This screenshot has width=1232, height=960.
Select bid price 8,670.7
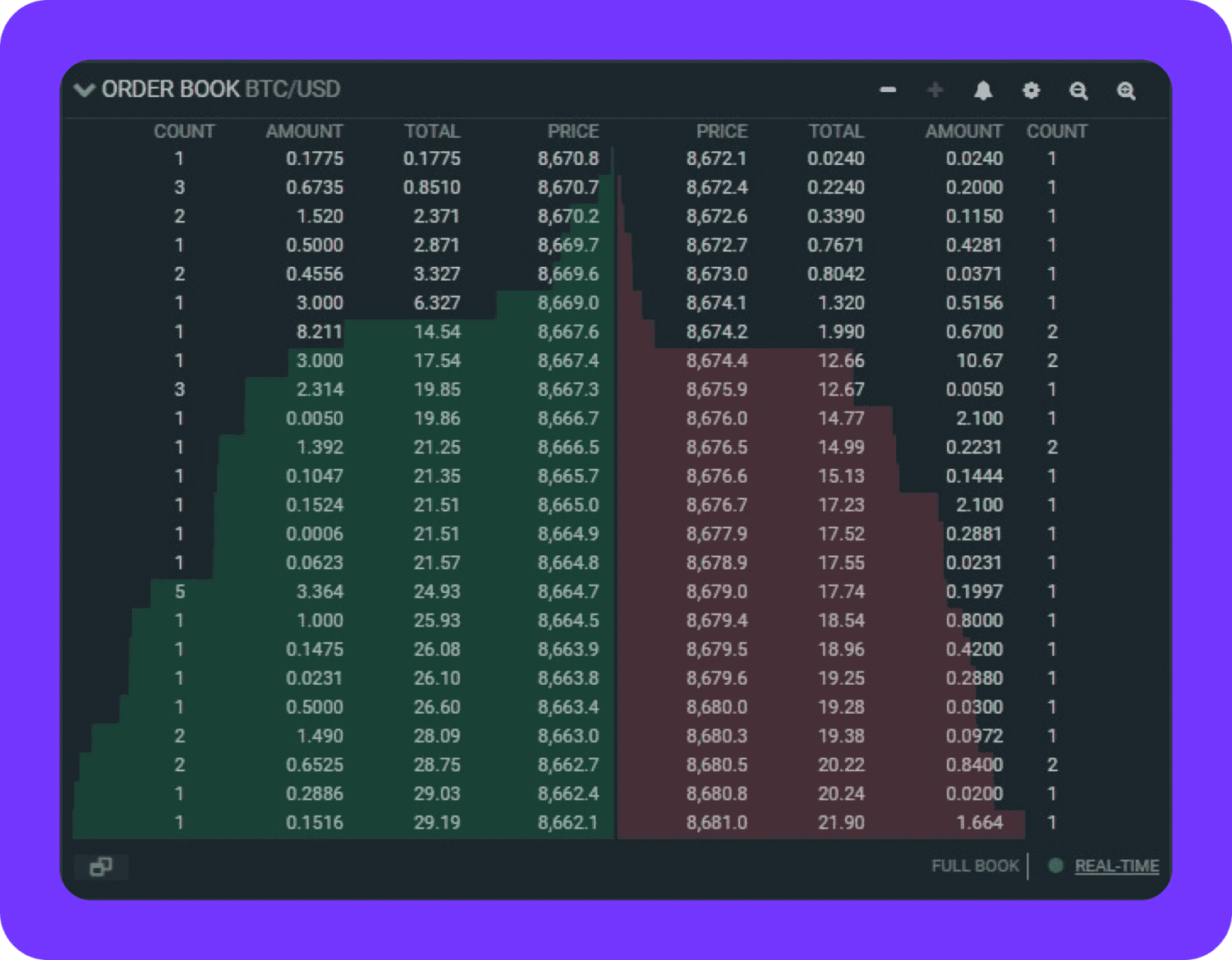pos(568,187)
